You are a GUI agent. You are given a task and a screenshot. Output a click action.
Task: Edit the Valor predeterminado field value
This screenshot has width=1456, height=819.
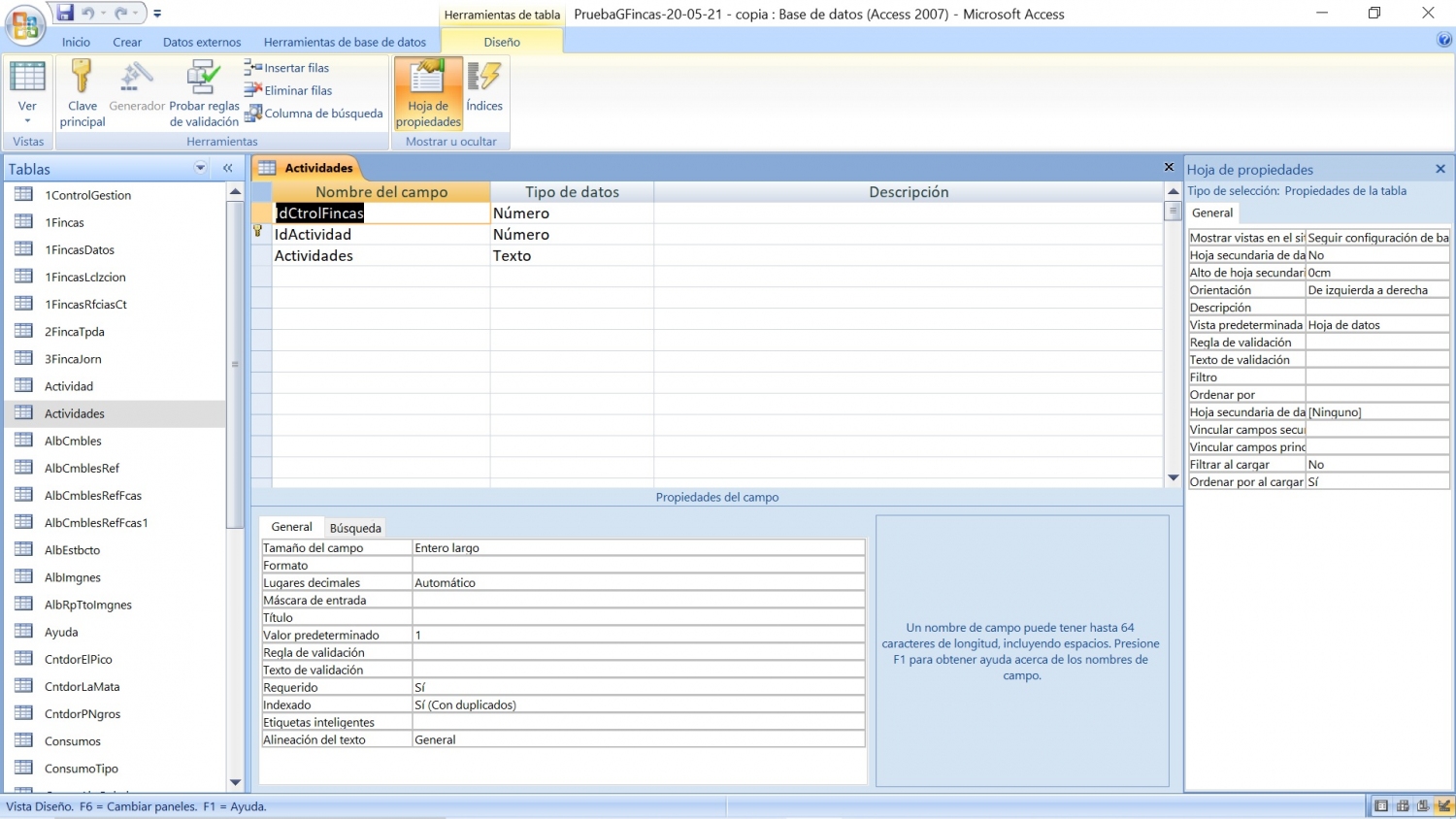(x=638, y=636)
